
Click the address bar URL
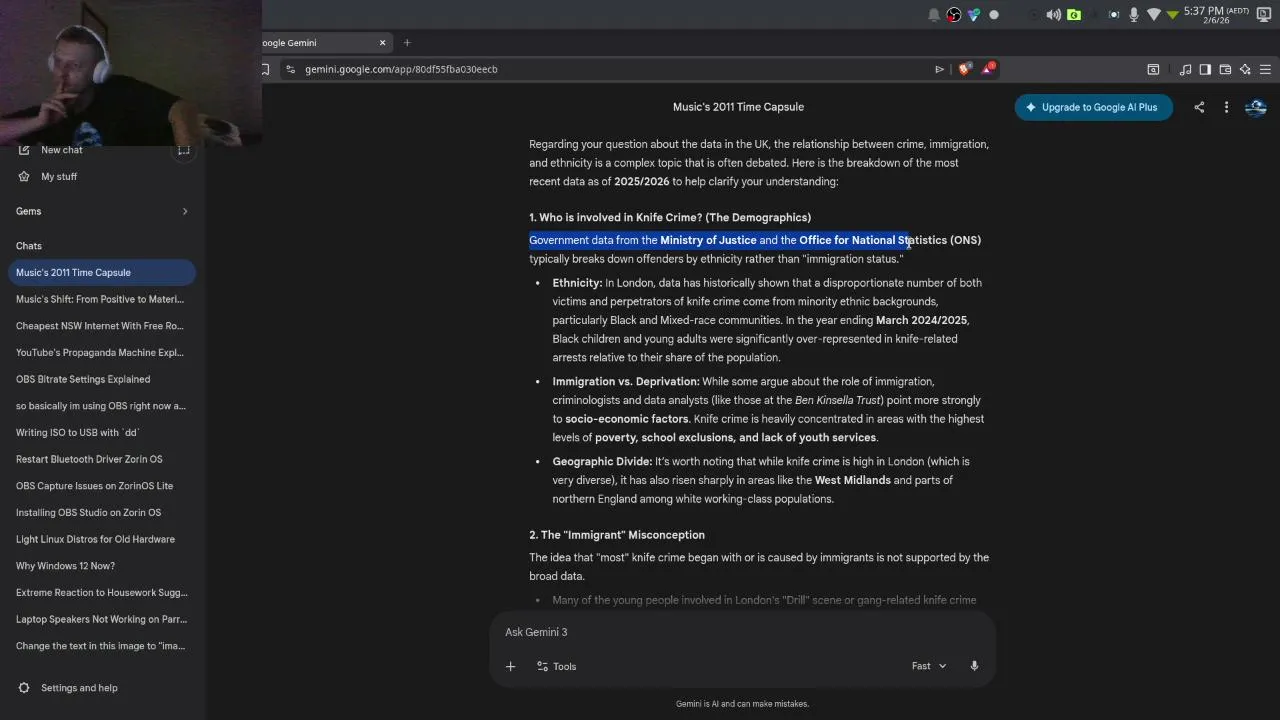(x=401, y=69)
